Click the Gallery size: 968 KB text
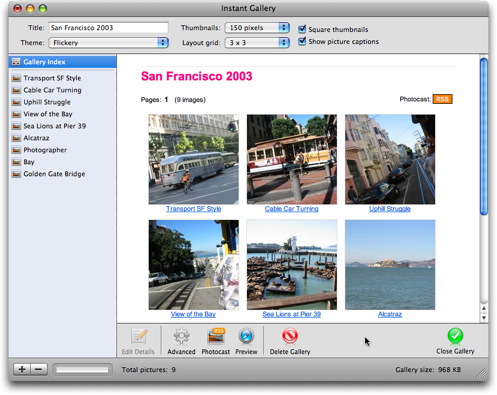Viewport: 497px width, 395px height. coord(428,370)
